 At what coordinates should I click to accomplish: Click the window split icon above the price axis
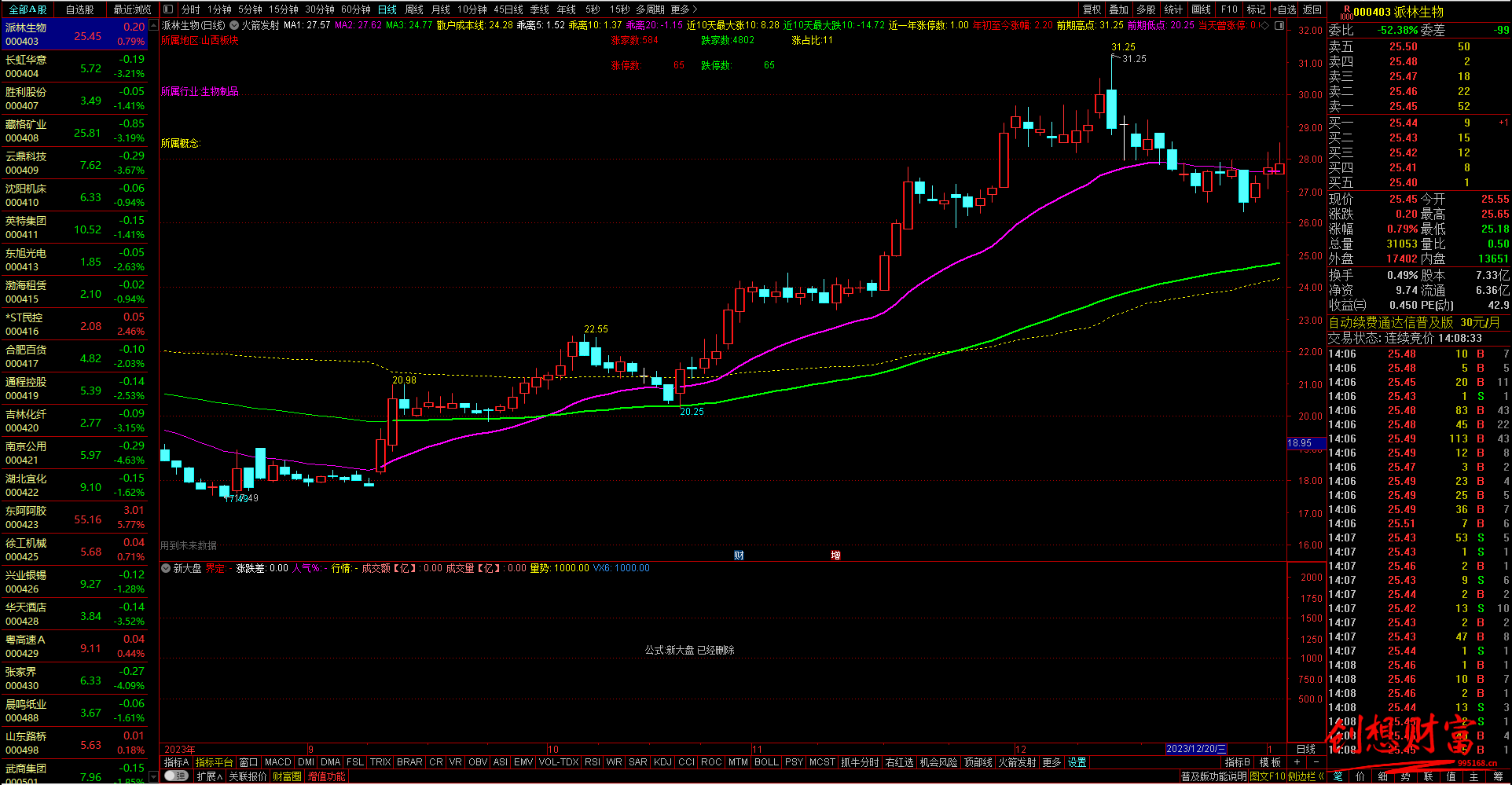[x=1279, y=25]
